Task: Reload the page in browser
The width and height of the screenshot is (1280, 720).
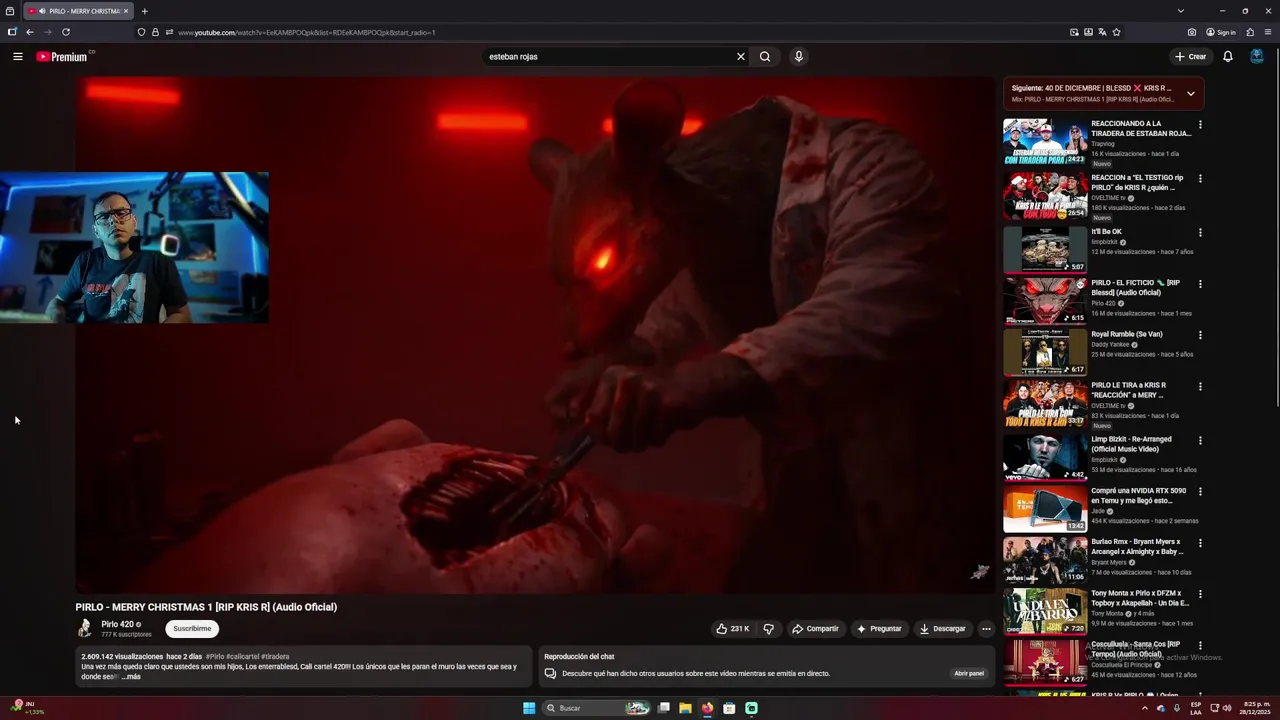Action: [66, 32]
